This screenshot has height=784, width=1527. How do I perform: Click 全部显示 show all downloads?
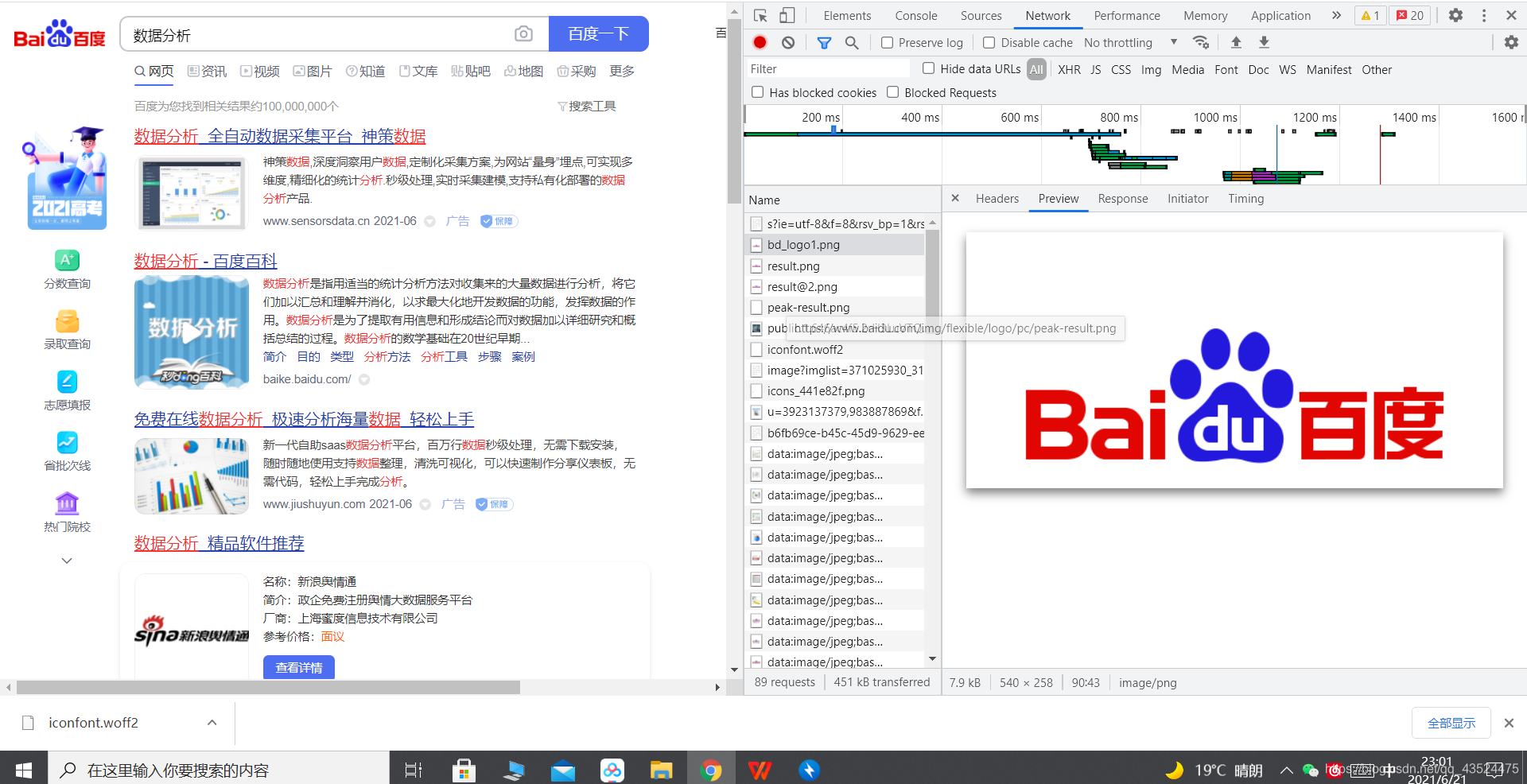point(1451,723)
